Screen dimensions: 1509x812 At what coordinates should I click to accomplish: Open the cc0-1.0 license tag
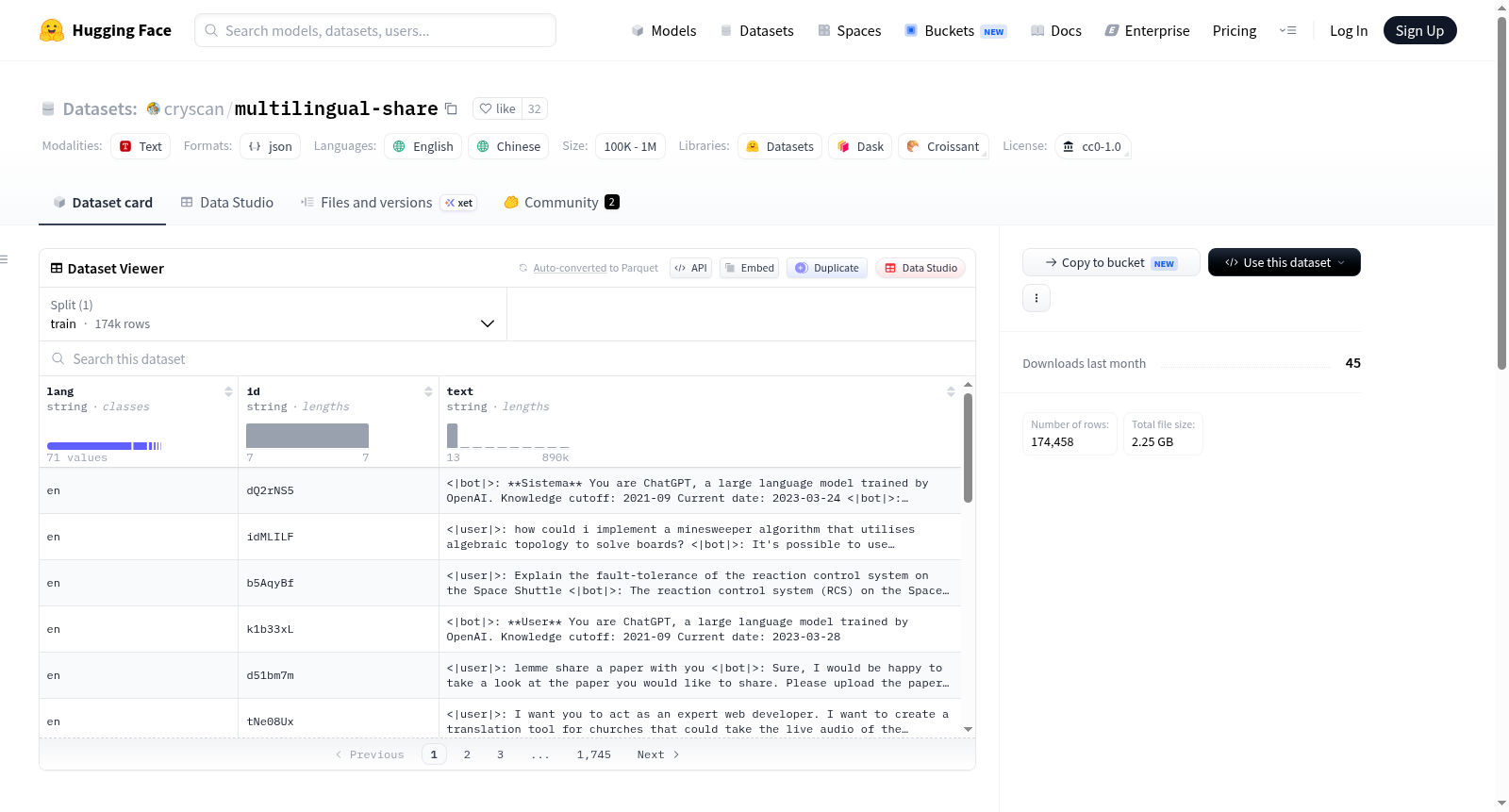pos(1093,146)
